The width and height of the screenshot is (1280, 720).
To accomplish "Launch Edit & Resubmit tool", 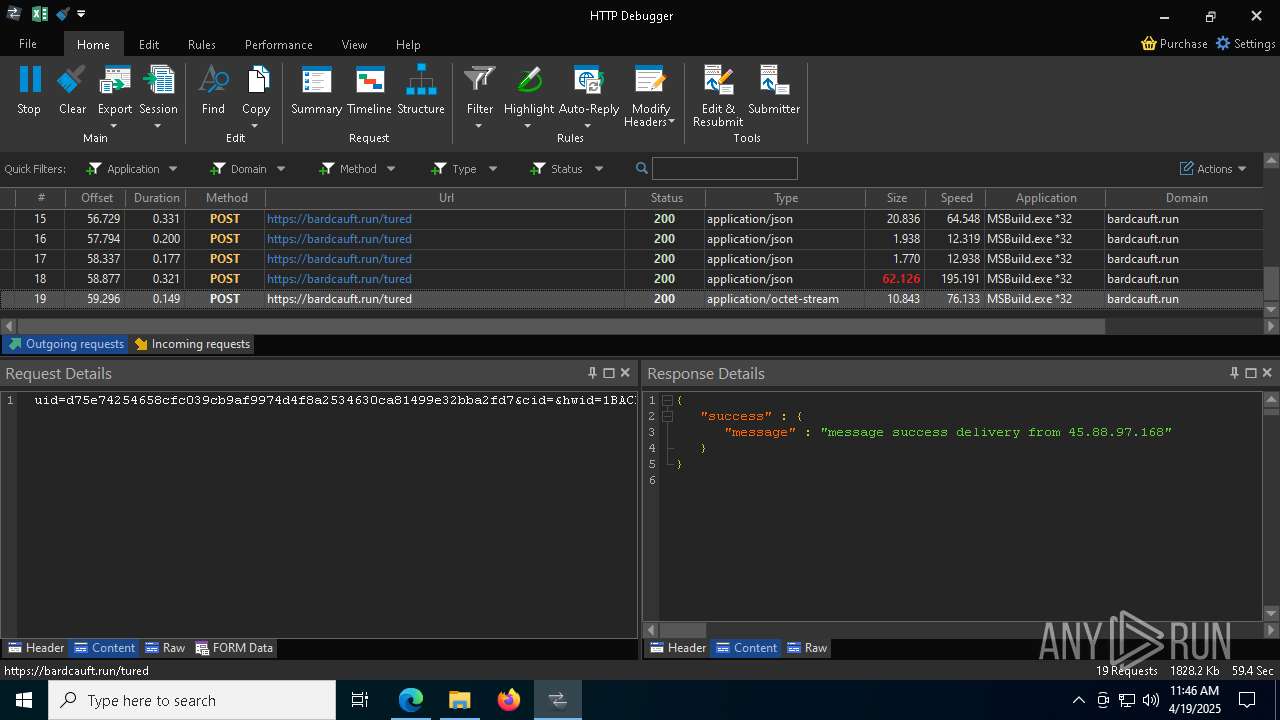I will tap(718, 96).
